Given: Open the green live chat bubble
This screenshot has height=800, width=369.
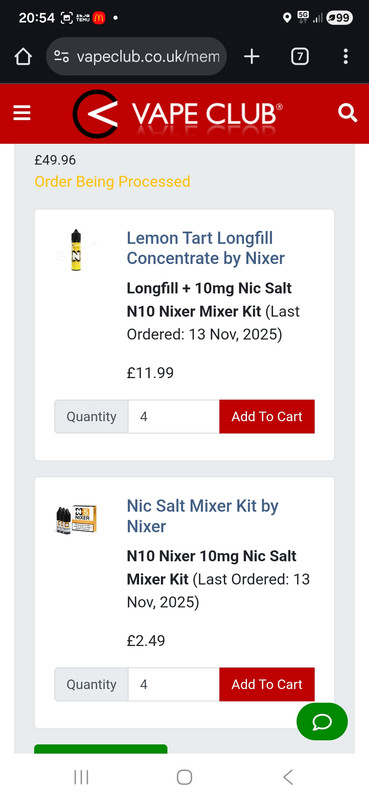Looking at the screenshot, I should coord(322,721).
